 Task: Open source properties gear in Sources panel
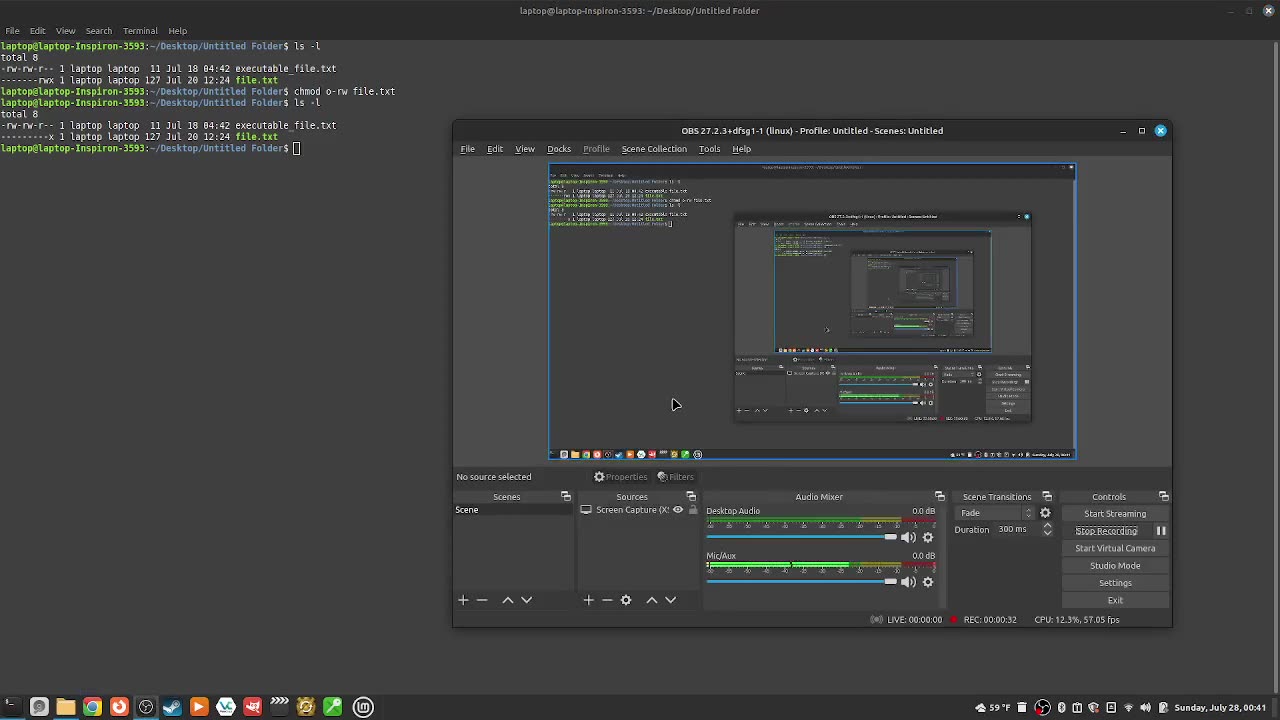click(x=626, y=600)
